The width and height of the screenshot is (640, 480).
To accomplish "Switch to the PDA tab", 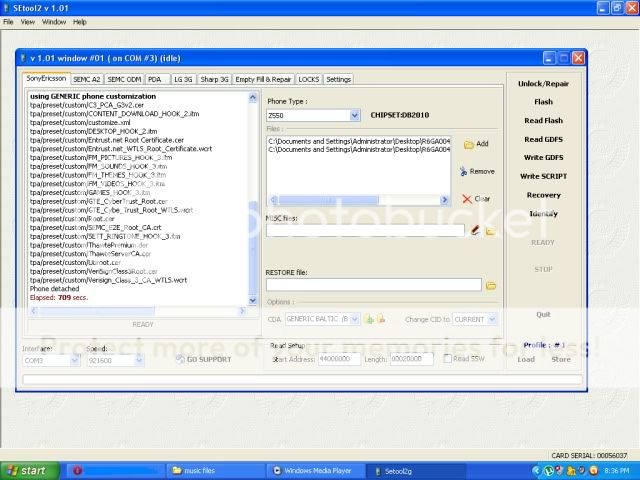I will 157,79.
